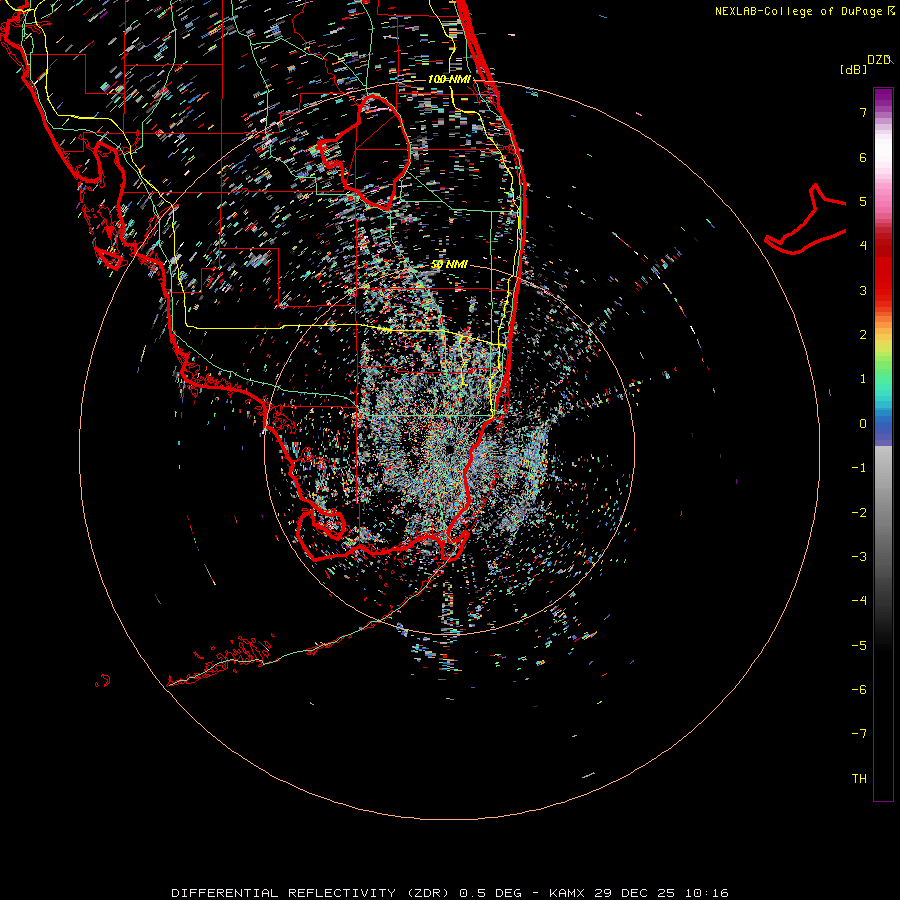Click the -7 tick label on the scale
Image resolution: width=900 pixels, height=900 pixels.
[859, 734]
